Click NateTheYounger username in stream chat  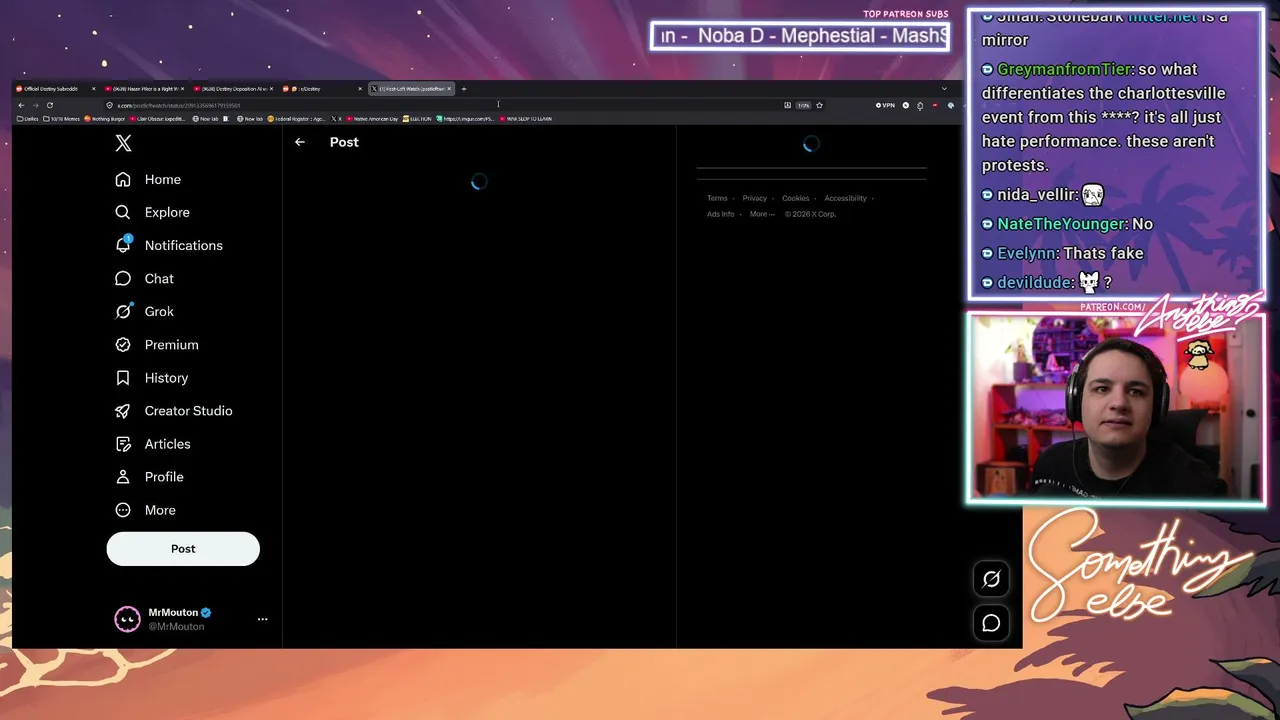tap(1061, 224)
